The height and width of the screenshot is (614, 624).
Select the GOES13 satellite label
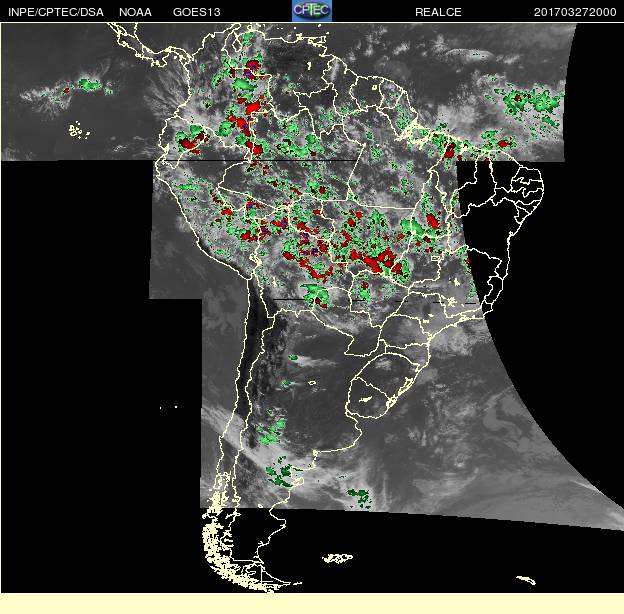pos(197,12)
